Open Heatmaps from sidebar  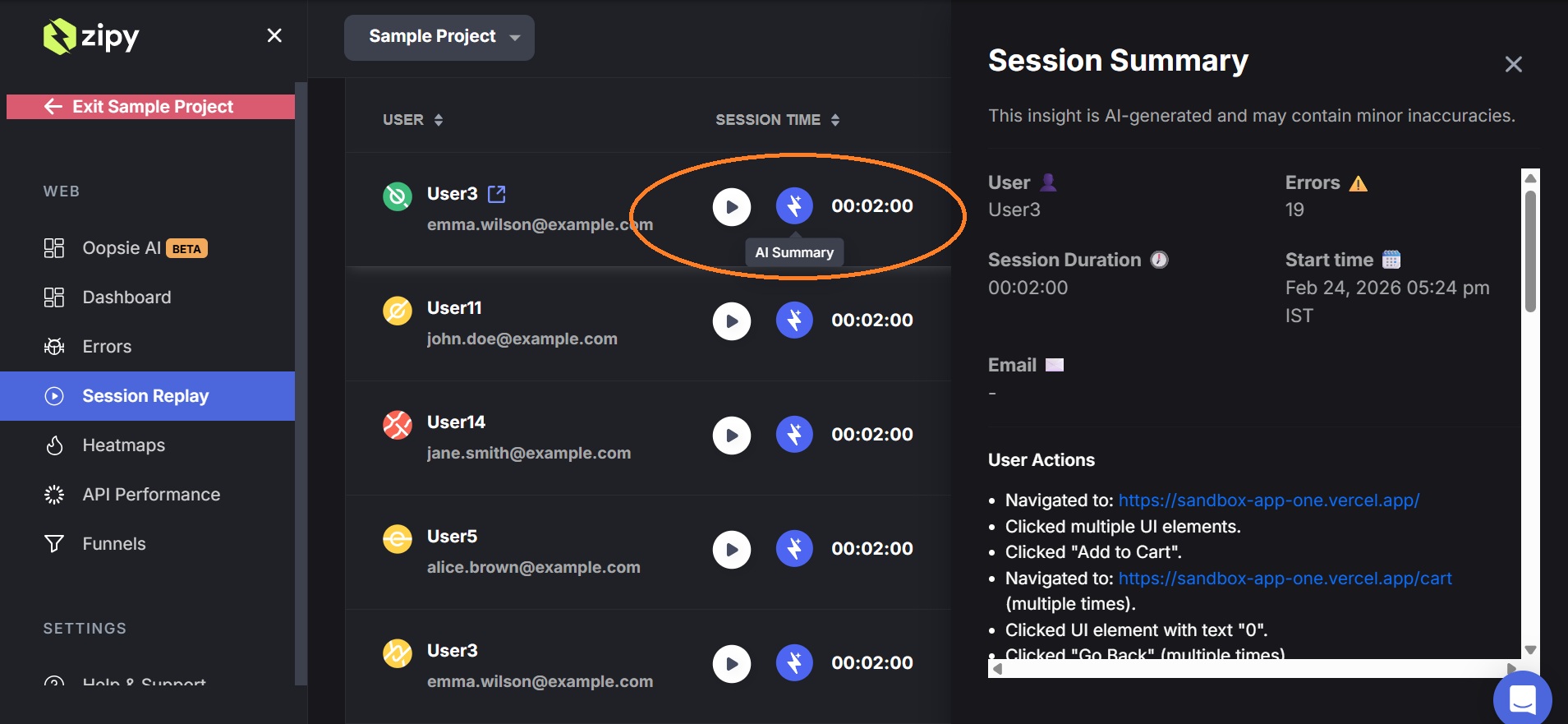point(123,445)
